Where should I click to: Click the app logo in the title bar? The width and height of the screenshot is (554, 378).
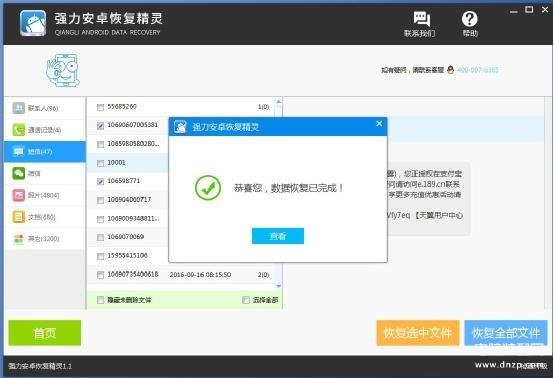click(33, 23)
